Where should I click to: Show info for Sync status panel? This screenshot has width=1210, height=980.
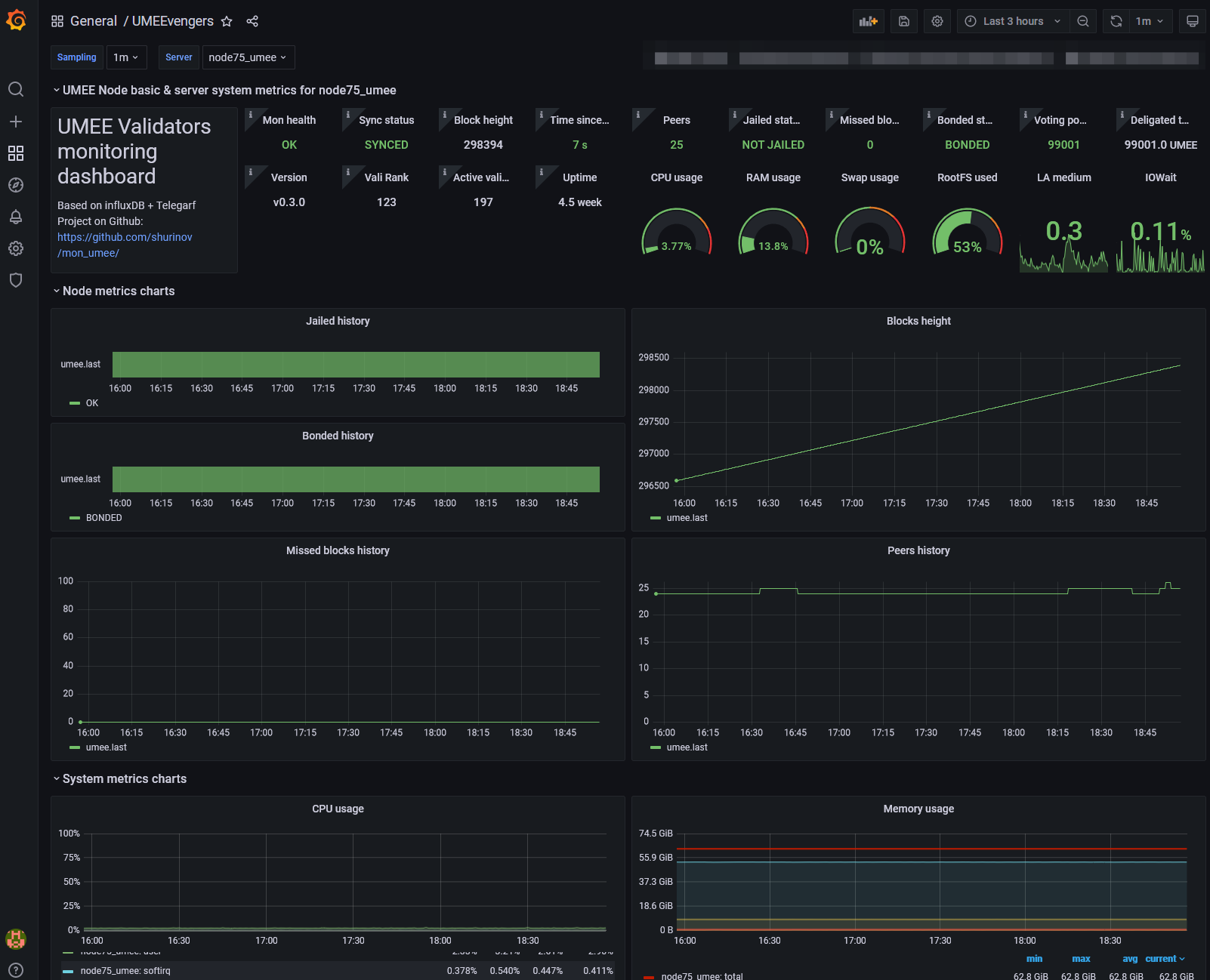coord(347,115)
